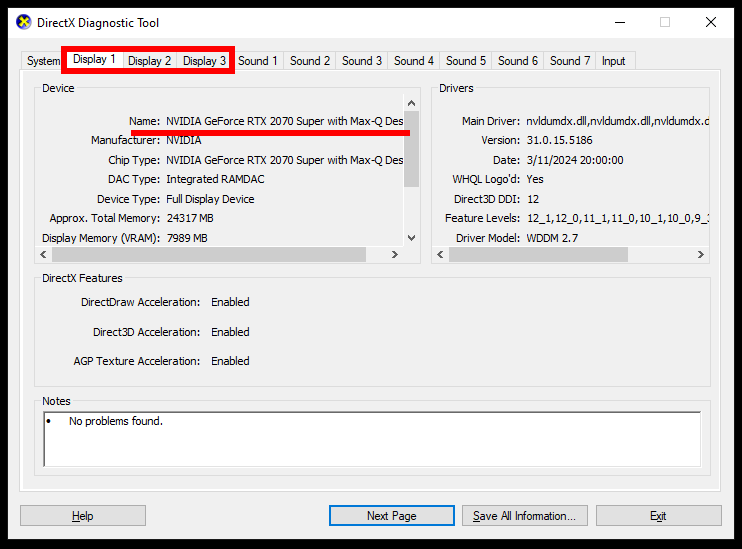This screenshot has width=742, height=549.
Task: Click Drivers panel scroll right arrow
Action: tap(701, 255)
